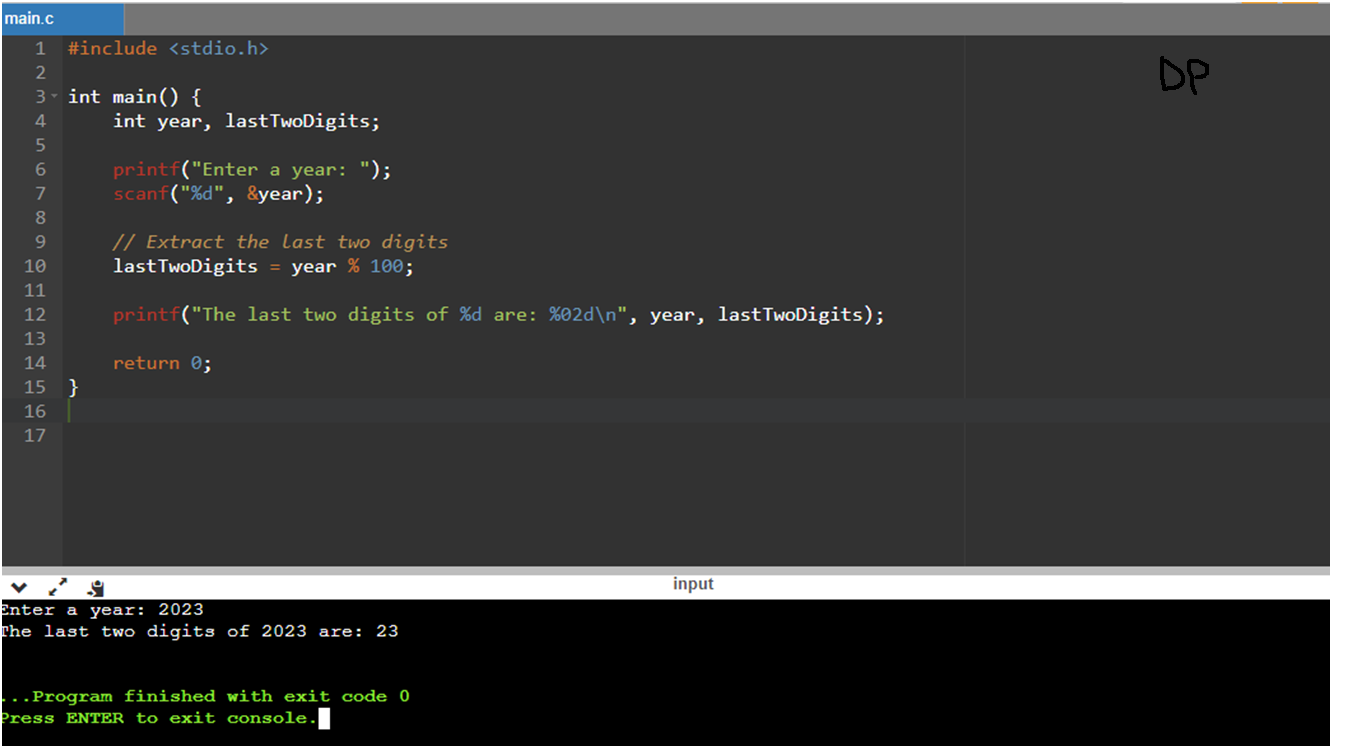Click line number 10 in gutter
Screen dimensions: 1346x748
click(x=35, y=266)
